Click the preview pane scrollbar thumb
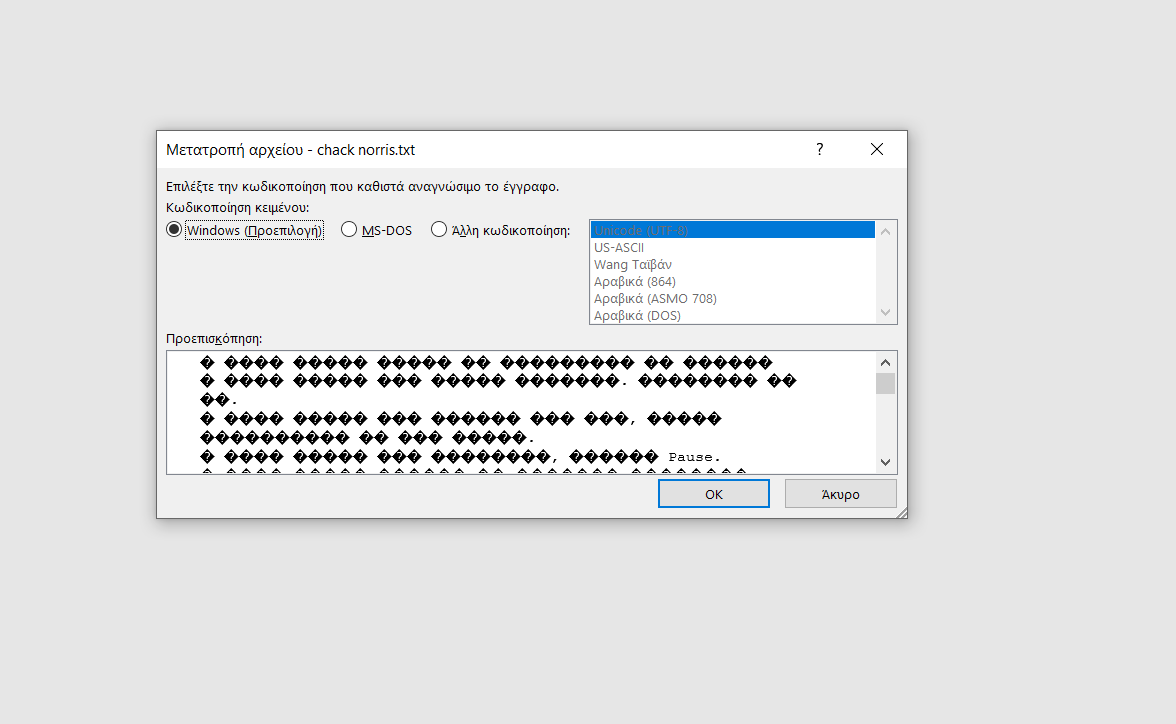1176x724 pixels. click(x=885, y=384)
